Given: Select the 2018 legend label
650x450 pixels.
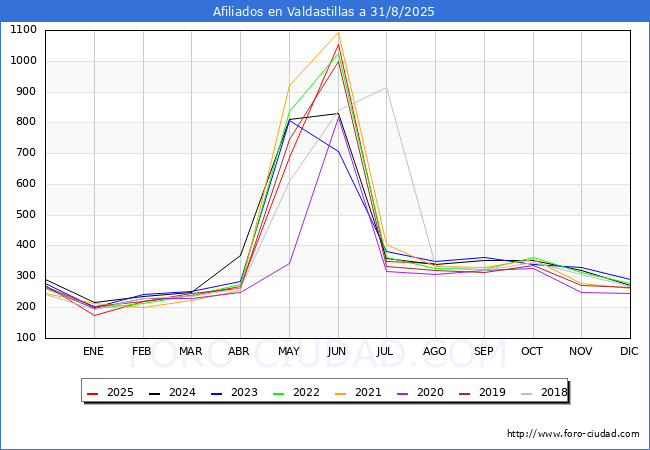Looking at the screenshot, I should point(554,392).
